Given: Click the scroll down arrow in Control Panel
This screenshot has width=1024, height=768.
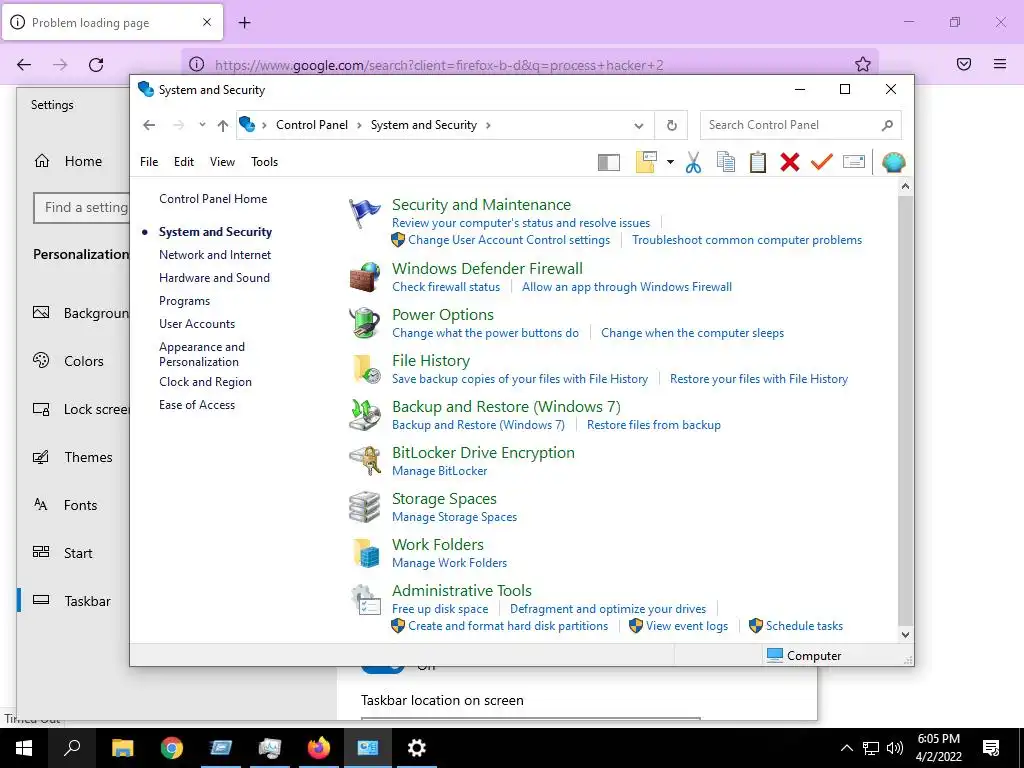Looking at the screenshot, I should click(905, 635).
